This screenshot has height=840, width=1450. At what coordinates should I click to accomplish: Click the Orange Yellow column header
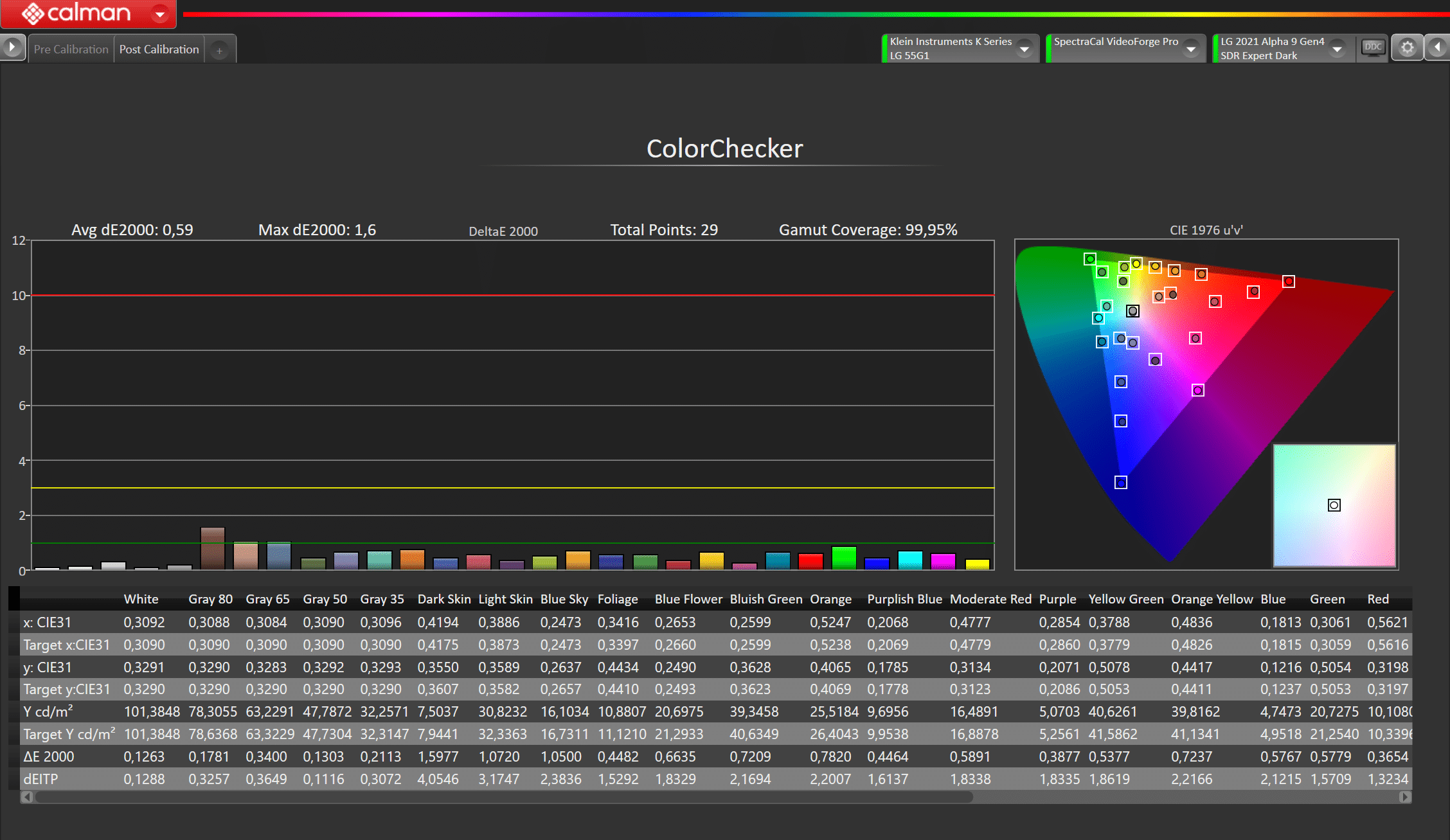point(1212,599)
